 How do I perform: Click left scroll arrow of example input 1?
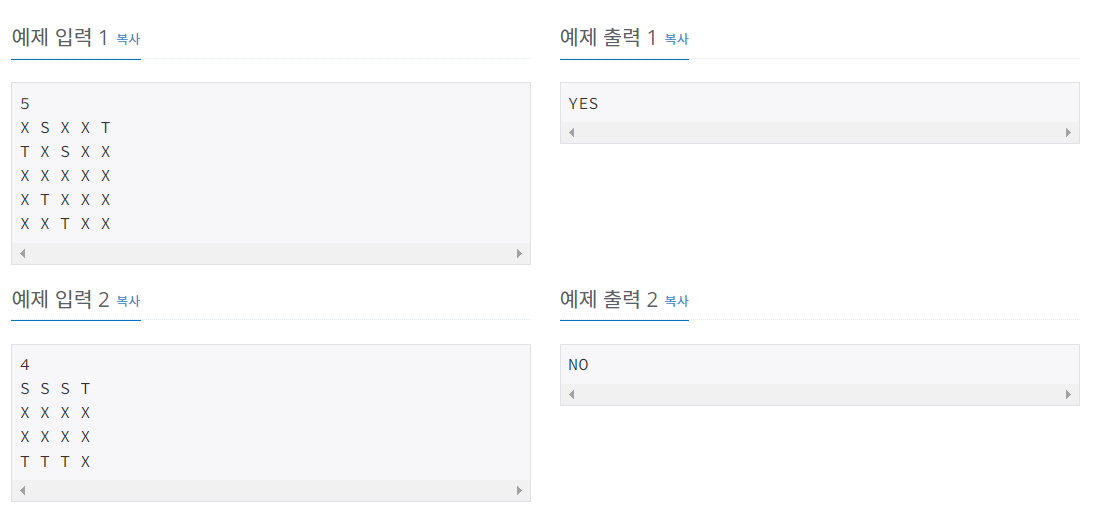(22, 253)
